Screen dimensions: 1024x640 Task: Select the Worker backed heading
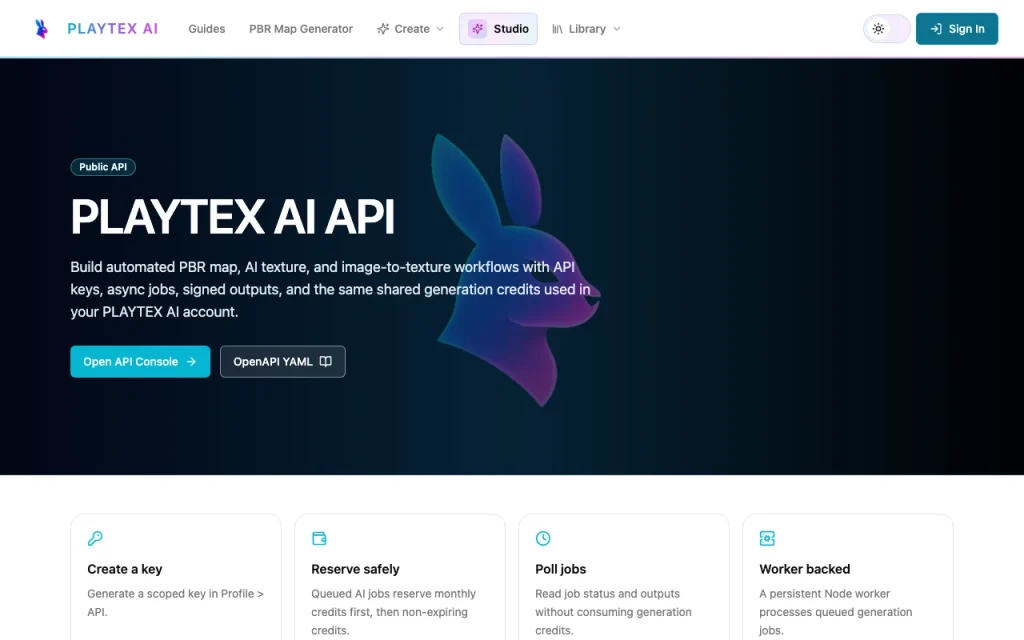[805, 569]
